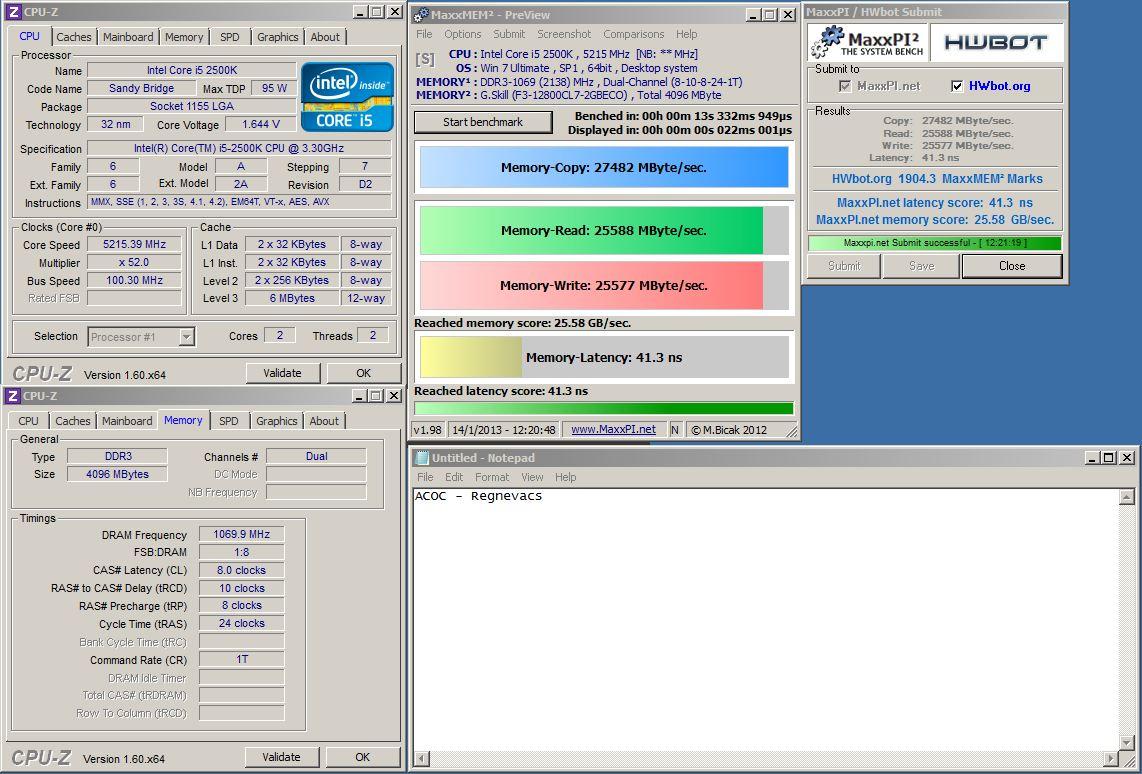Click the HWbot.org 1904.3 MaxxMEM² Marks text
This screenshot has height=774, width=1142.
click(937, 178)
